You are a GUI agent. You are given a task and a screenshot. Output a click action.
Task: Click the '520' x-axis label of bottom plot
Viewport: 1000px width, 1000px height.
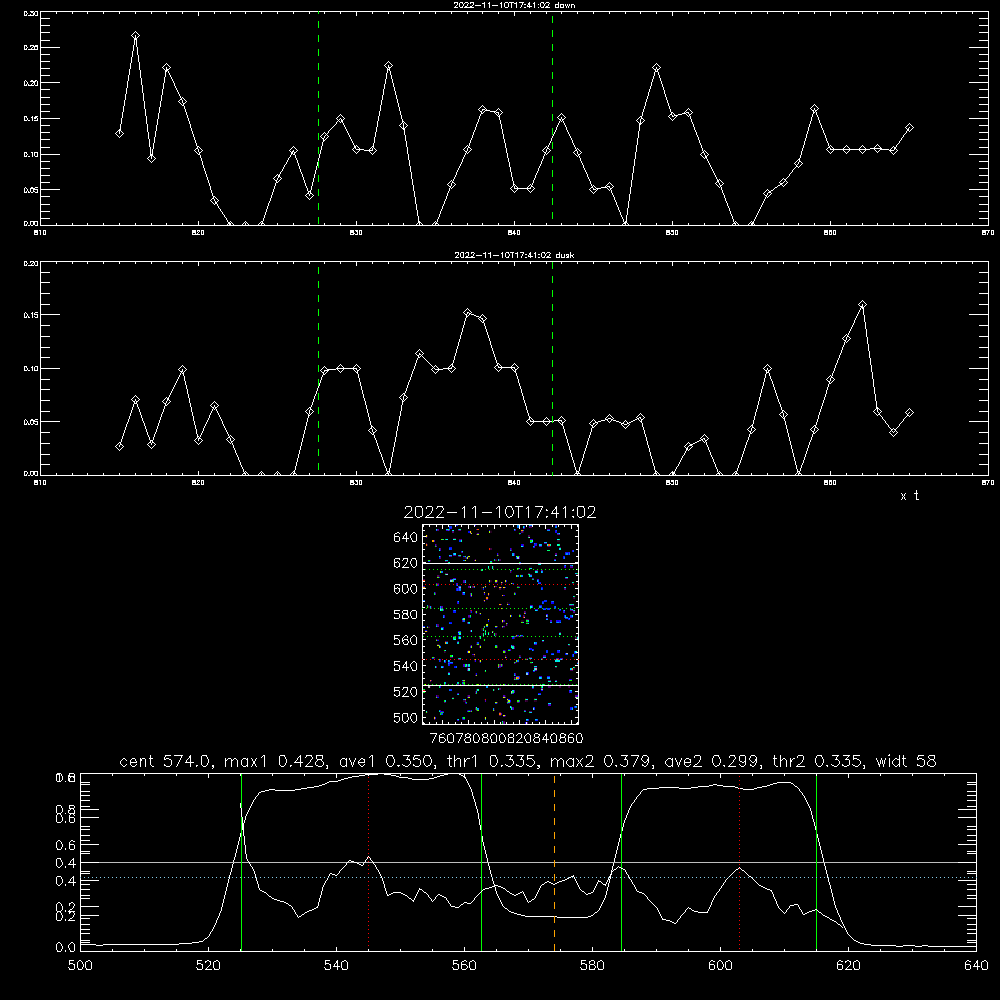[x=208, y=966]
